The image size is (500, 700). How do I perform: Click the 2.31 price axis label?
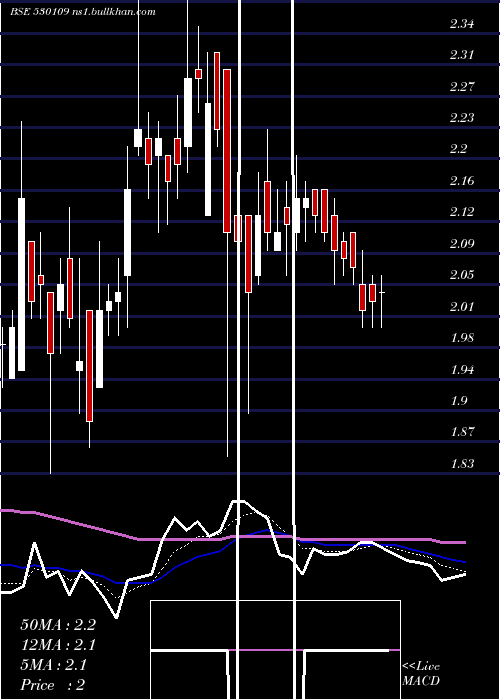[x=462, y=55]
